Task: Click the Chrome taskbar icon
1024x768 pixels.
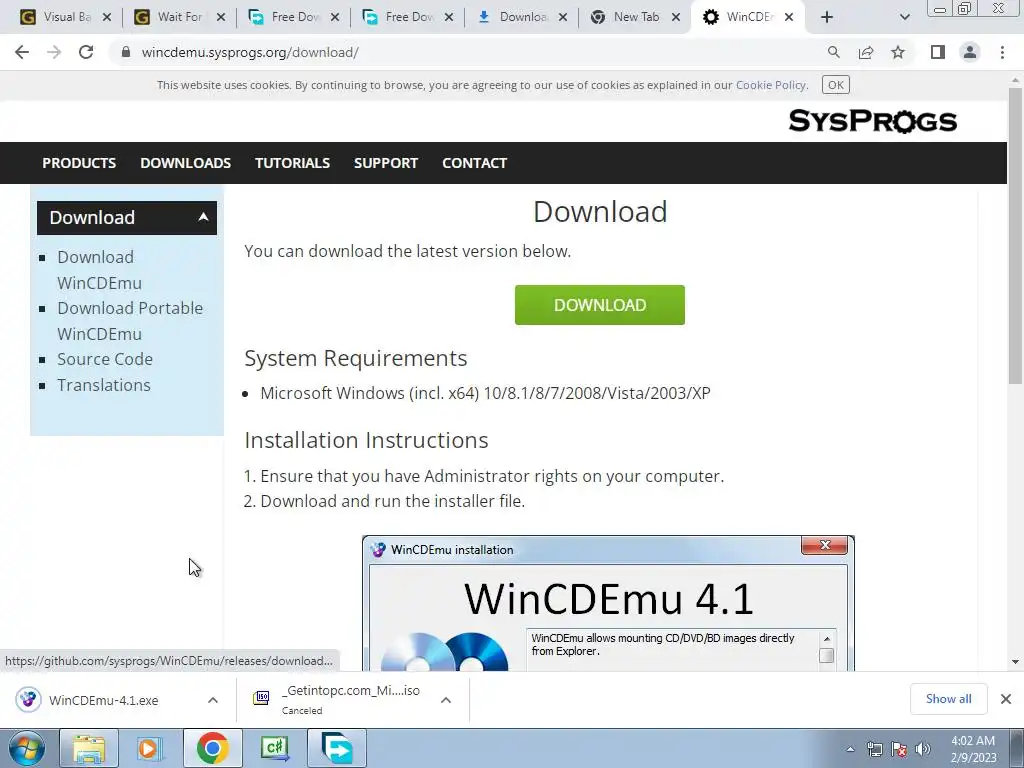Action: 212,748
